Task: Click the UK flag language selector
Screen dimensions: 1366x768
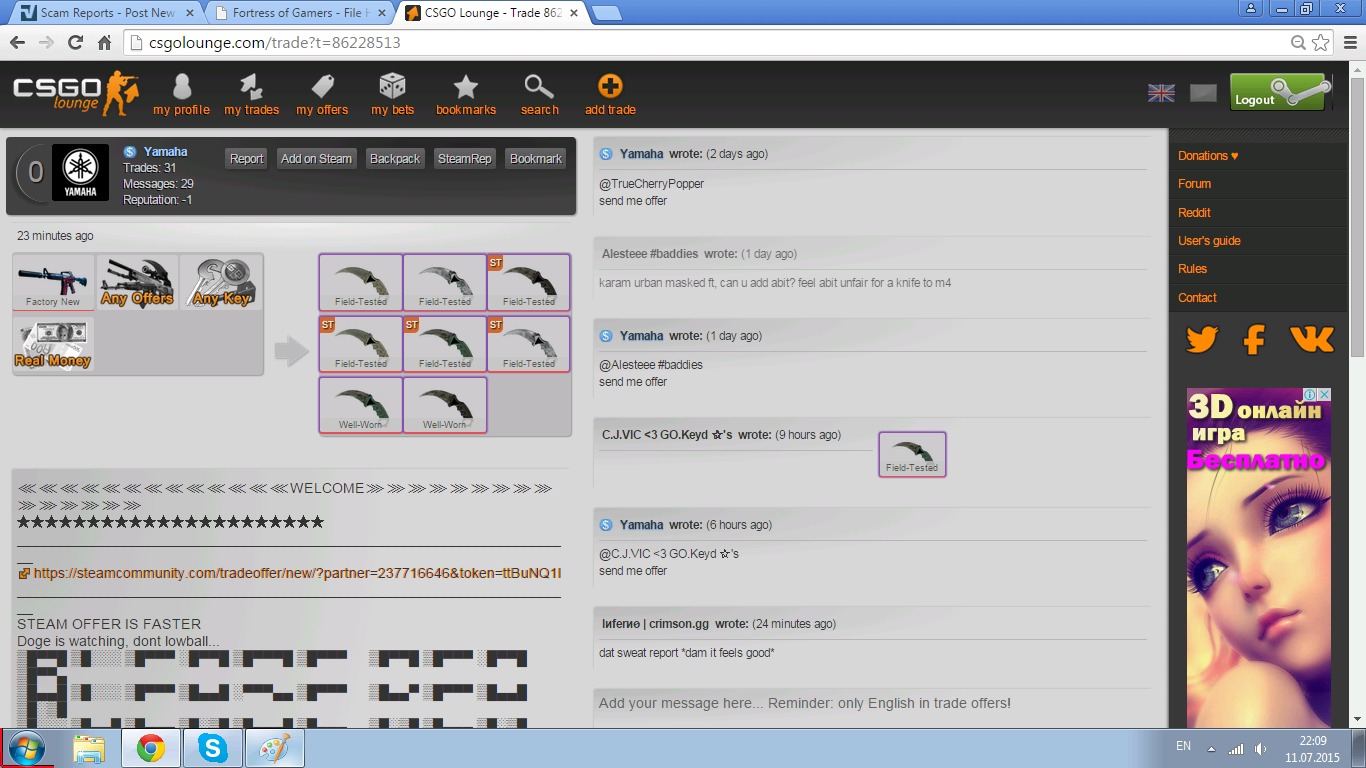Action: pyautogui.click(x=1161, y=93)
